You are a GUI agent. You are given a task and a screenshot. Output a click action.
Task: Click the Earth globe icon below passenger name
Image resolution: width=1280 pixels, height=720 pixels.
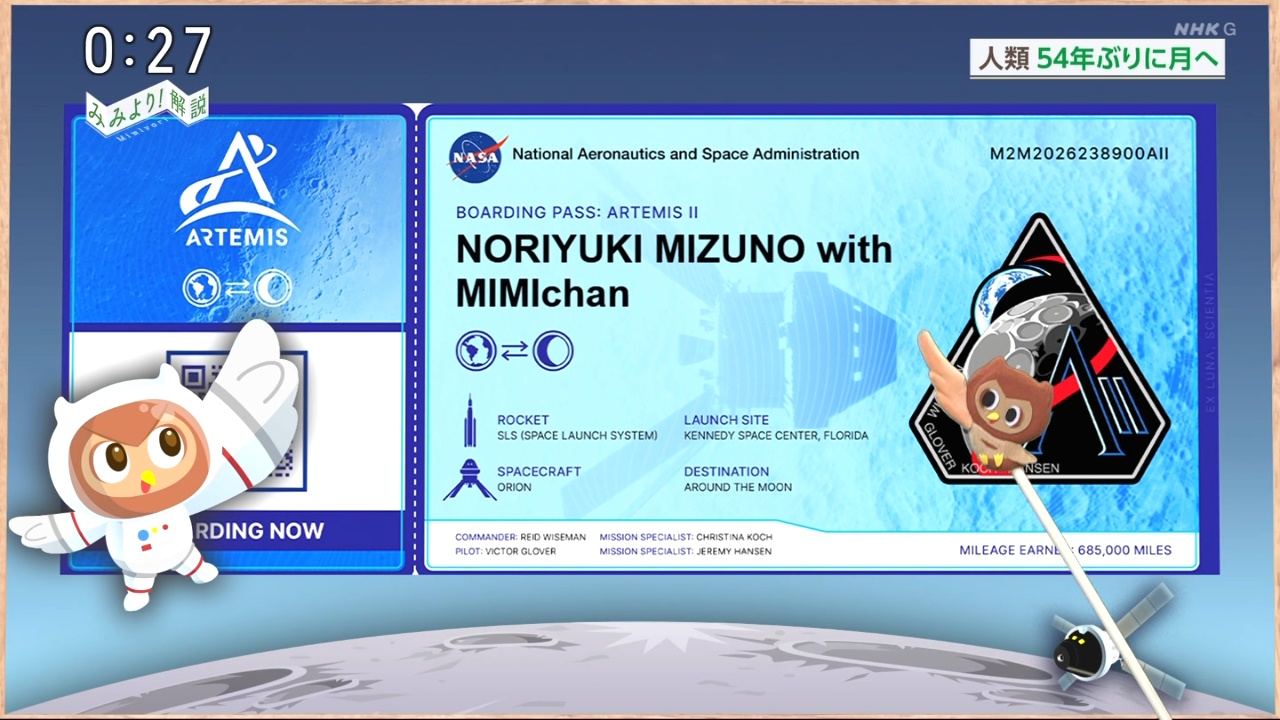tap(476, 350)
